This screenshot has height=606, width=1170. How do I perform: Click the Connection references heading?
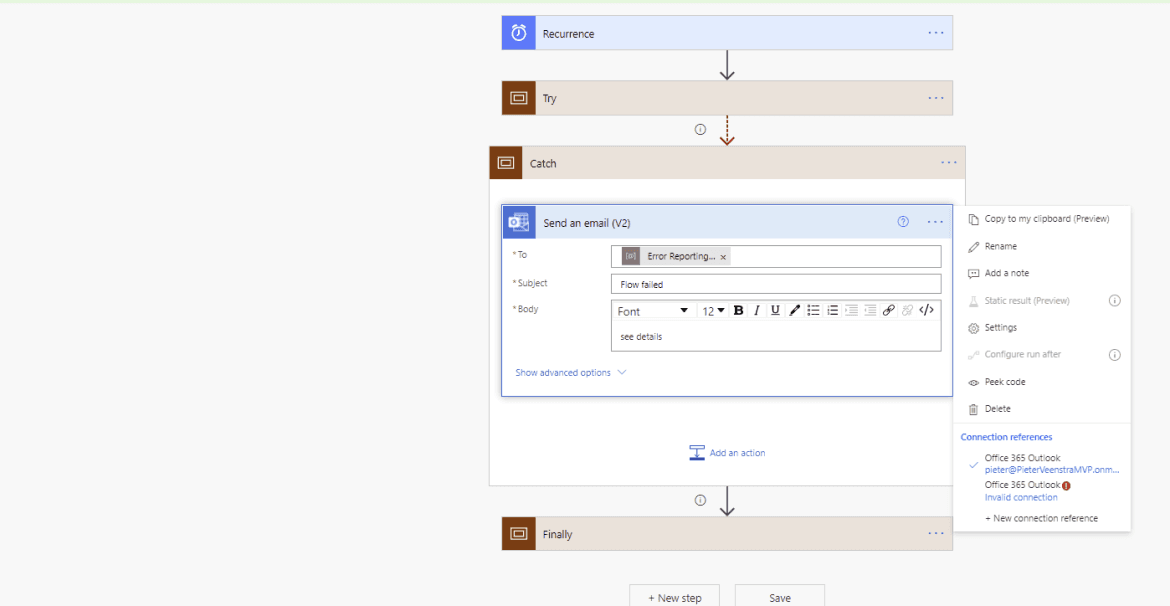pyautogui.click(x=1007, y=437)
